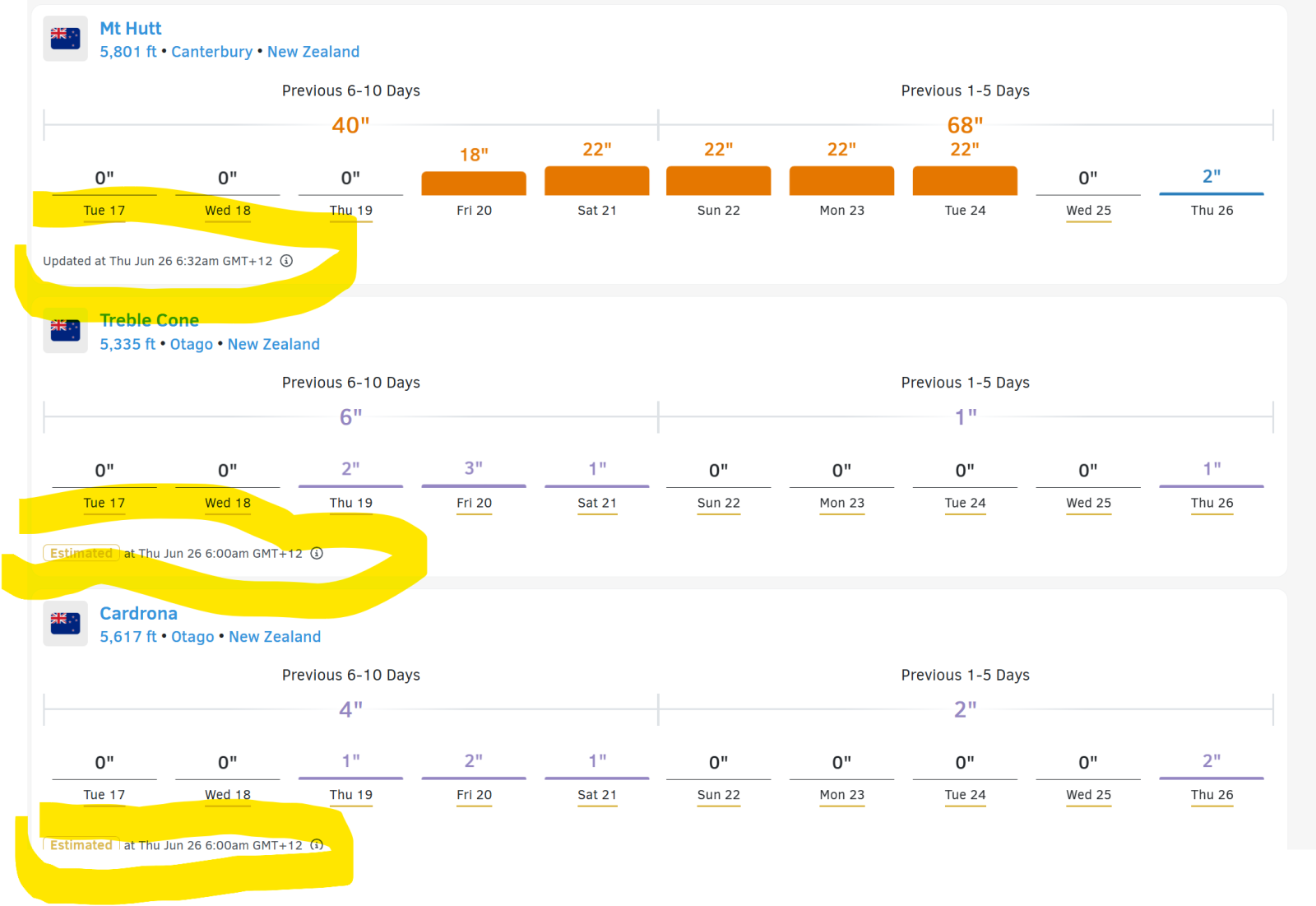
Task: Click info icon beside Treble Cone estimated time
Action: [317, 553]
